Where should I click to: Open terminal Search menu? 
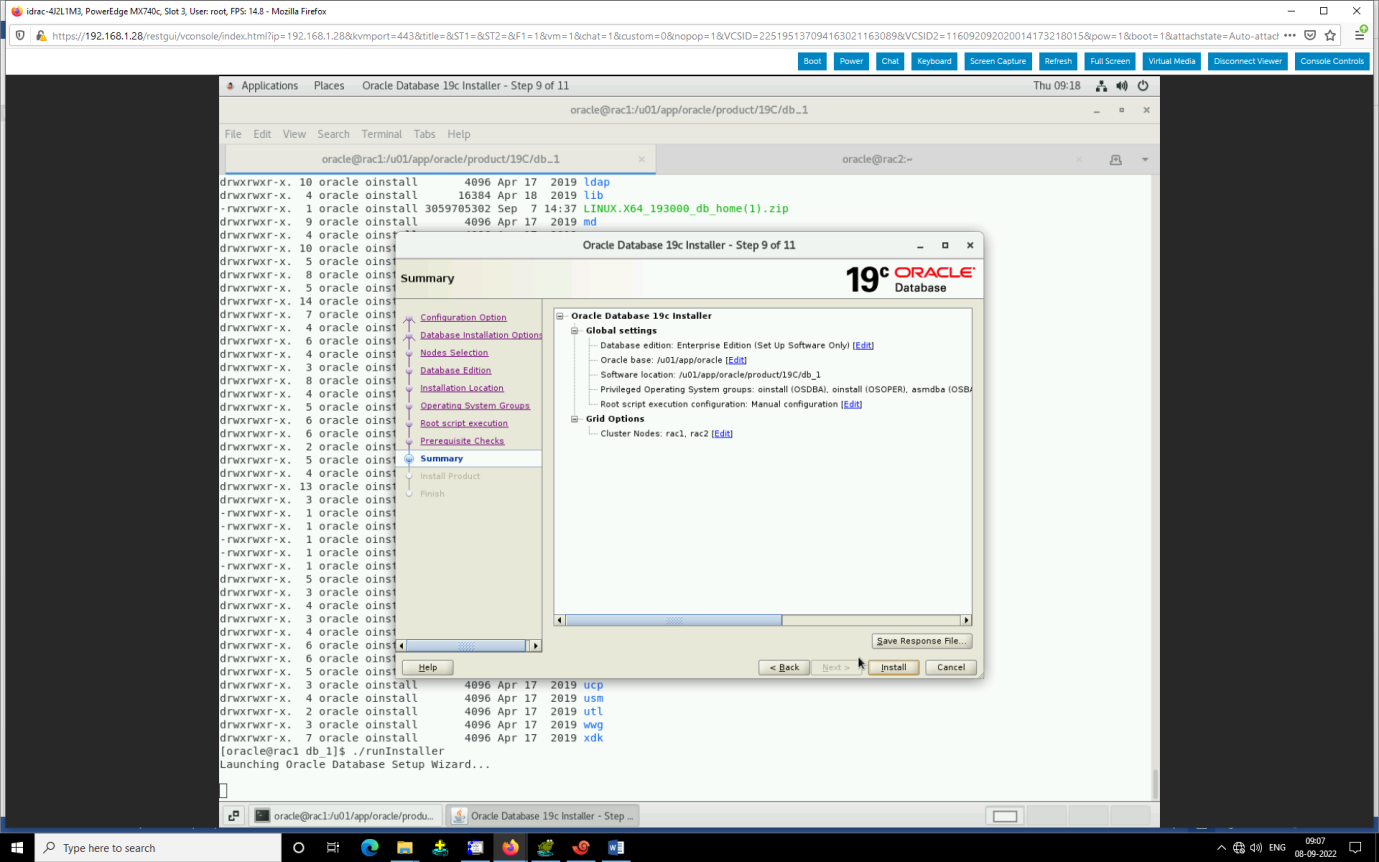(334, 134)
